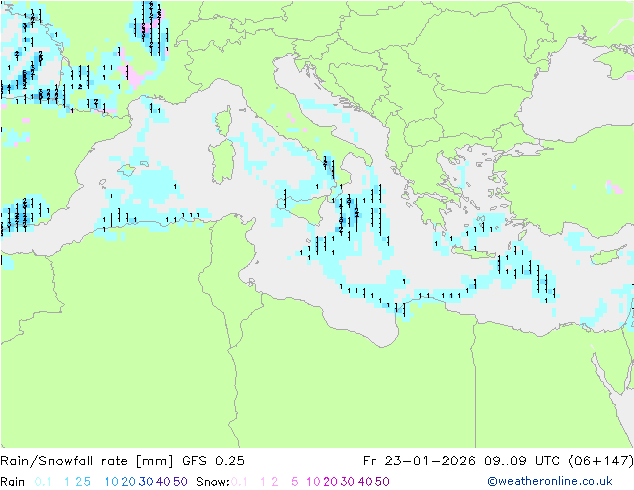Click the island of Sardinia on the map

click(x=222, y=161)
